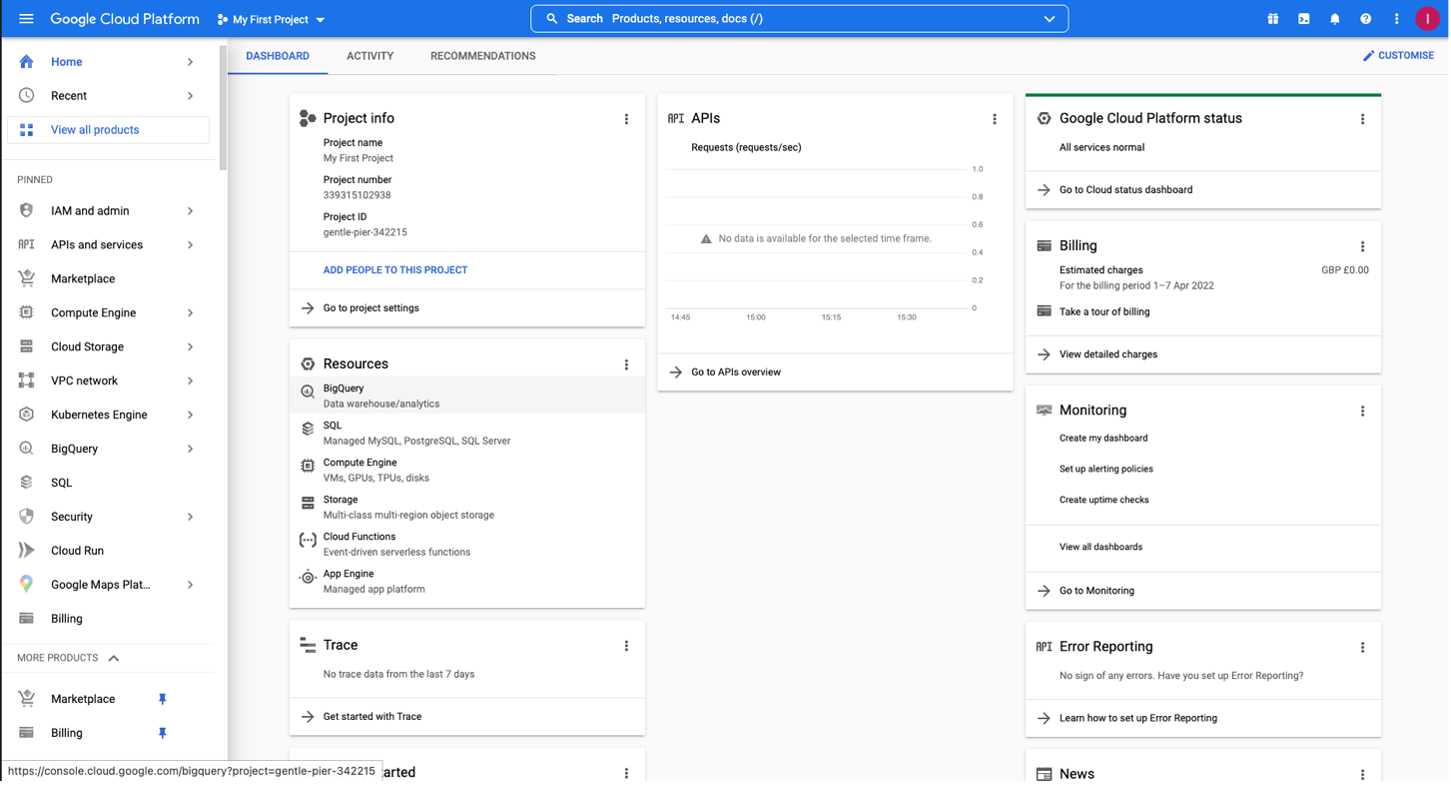The image size is (1451, 785).
Task: Click Add People to This Project
Action: tap(395, 270)
